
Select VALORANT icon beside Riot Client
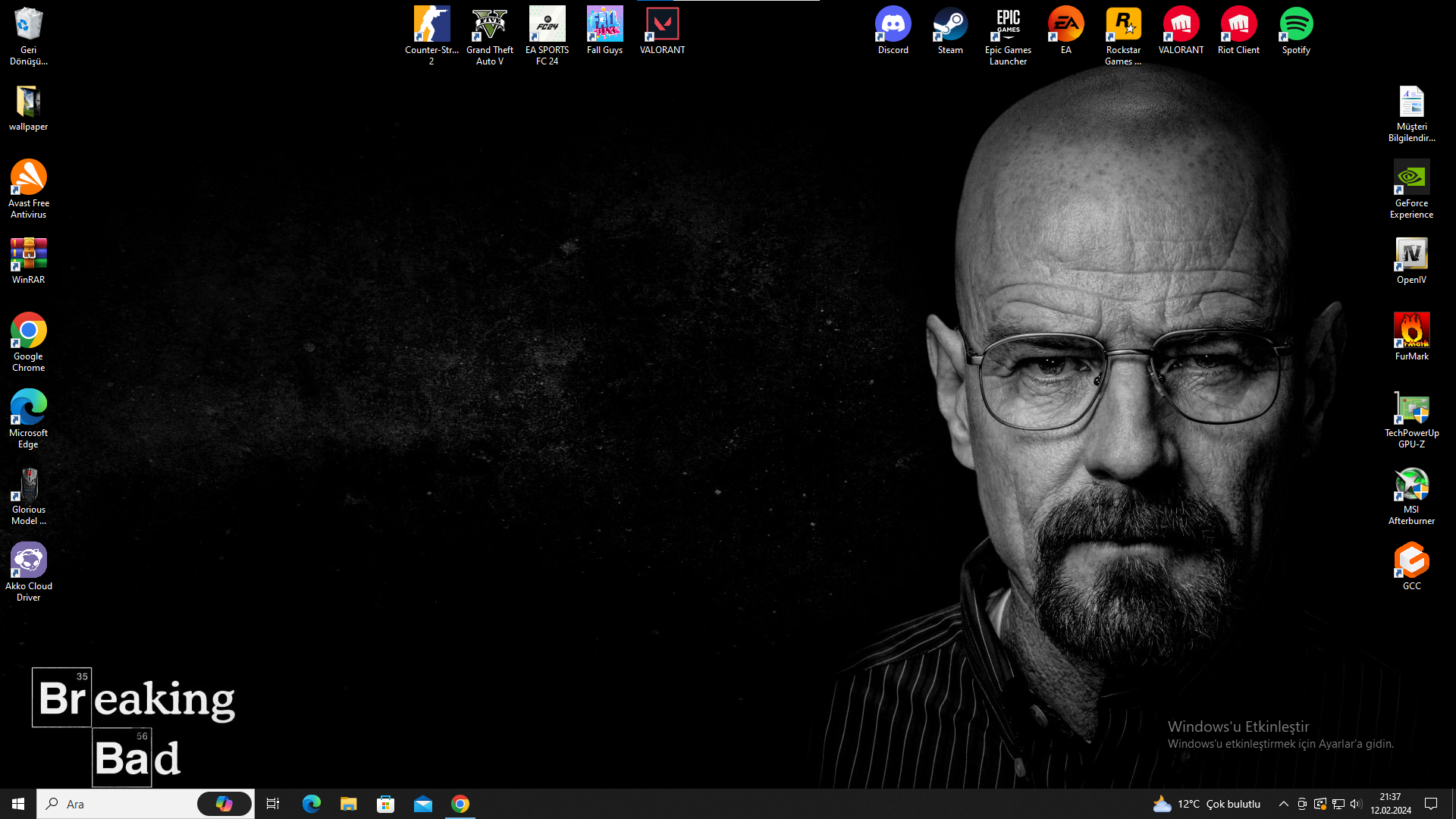(1181, 30)
